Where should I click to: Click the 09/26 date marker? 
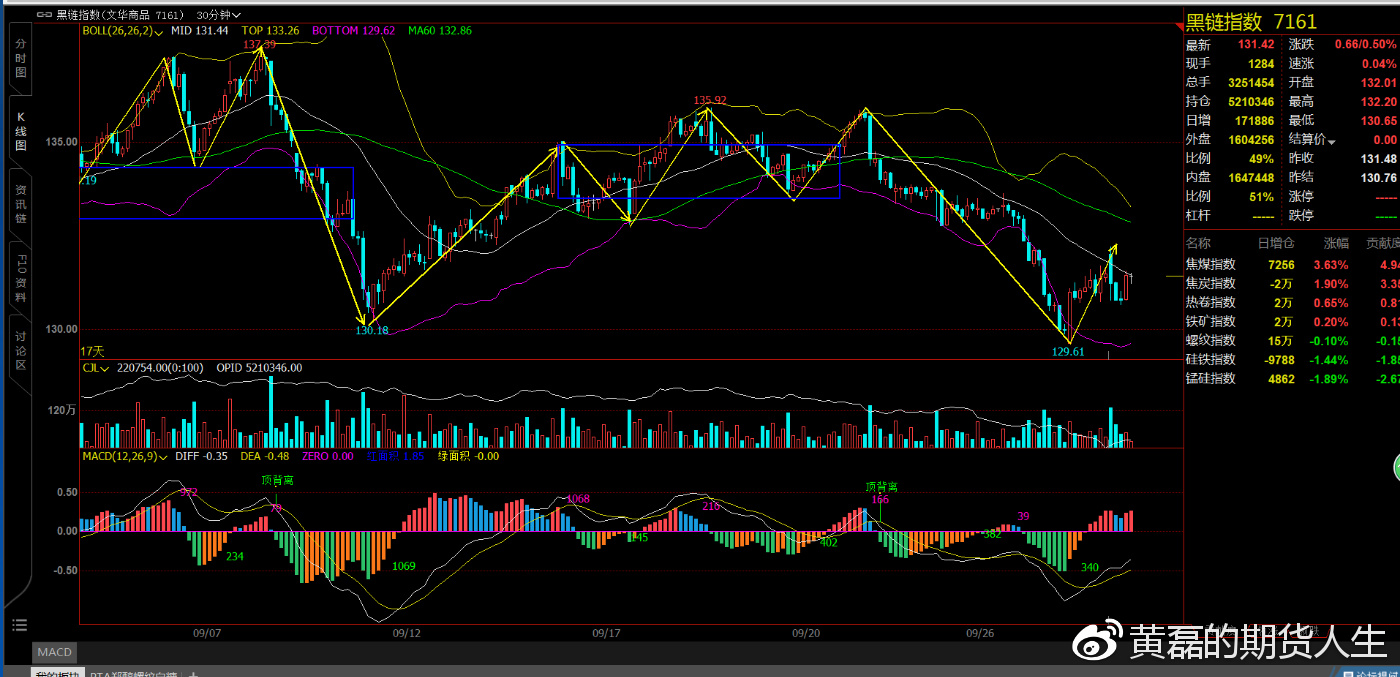point(980,633)
